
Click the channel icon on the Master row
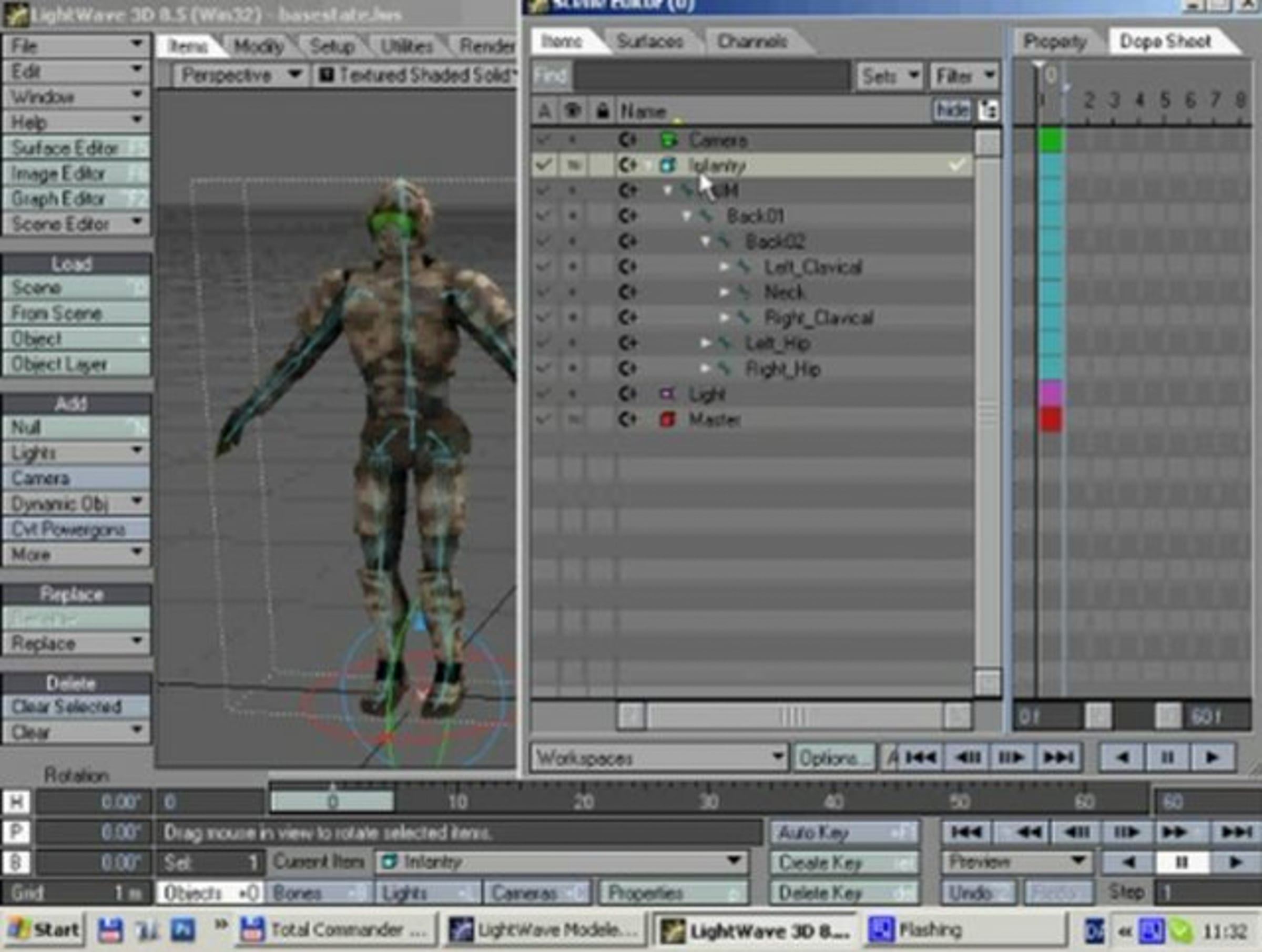pos(628,420)
